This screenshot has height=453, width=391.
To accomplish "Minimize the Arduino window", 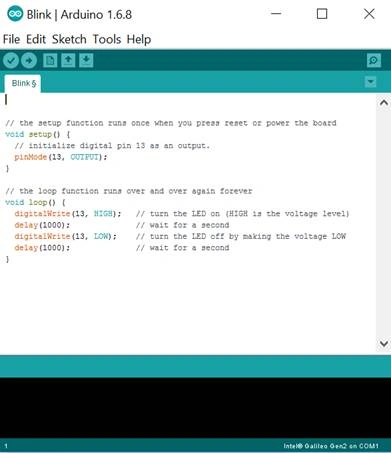I will [276, 14].
